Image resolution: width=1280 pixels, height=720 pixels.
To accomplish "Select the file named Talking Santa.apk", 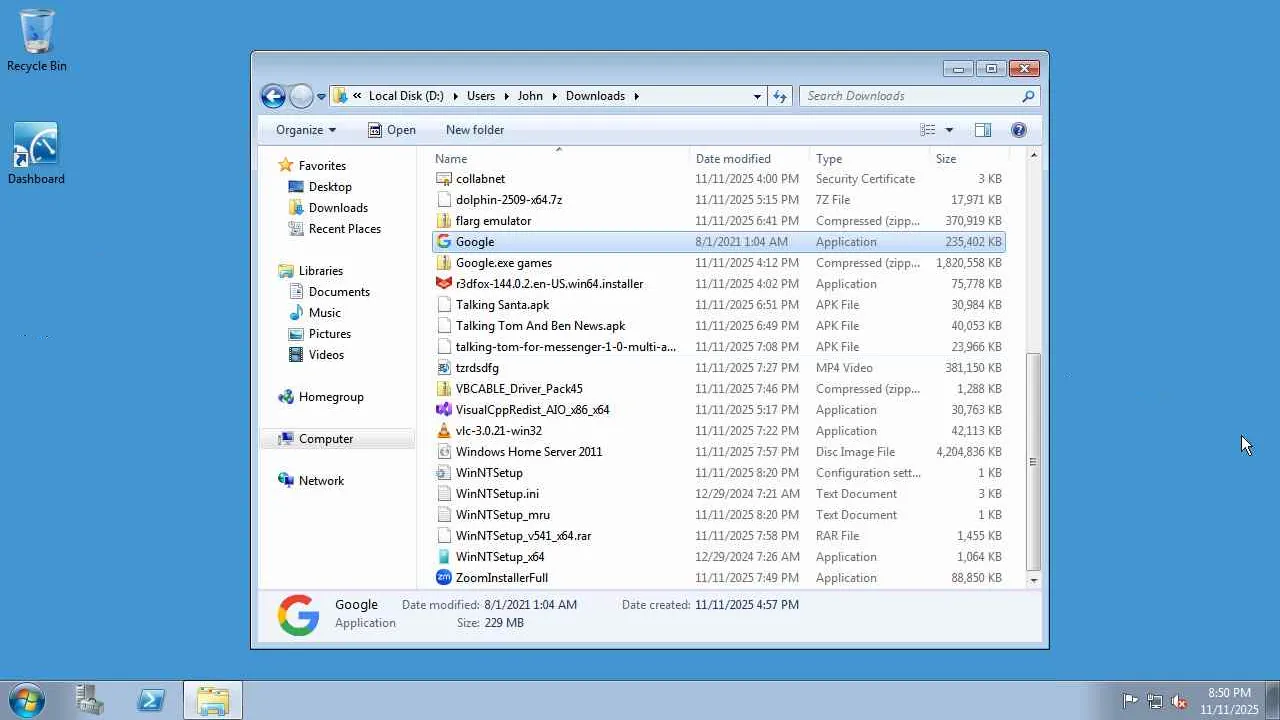I will (x=502, y=305).
